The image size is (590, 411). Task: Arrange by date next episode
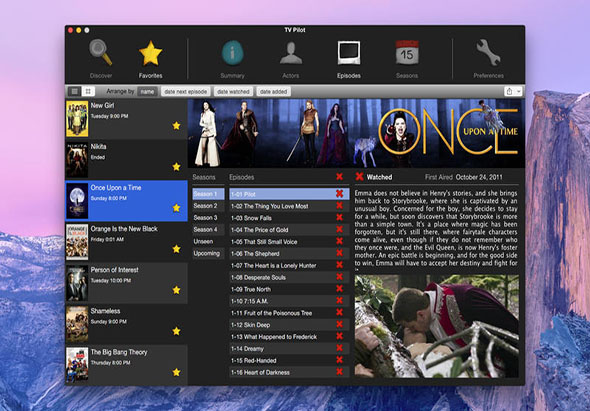coord(186,91)
